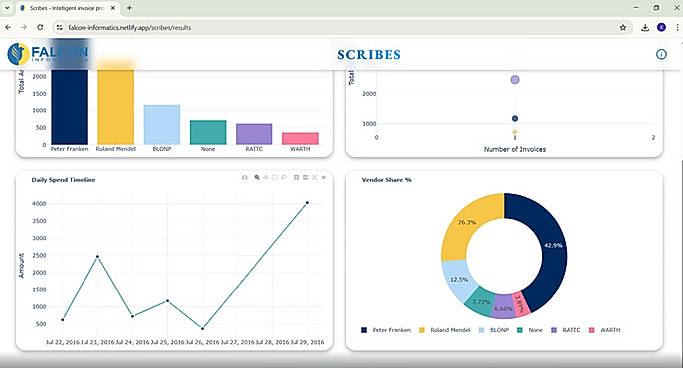
Task: Click the Jul 22 first timeline data point
Action: tap(63, 320)
